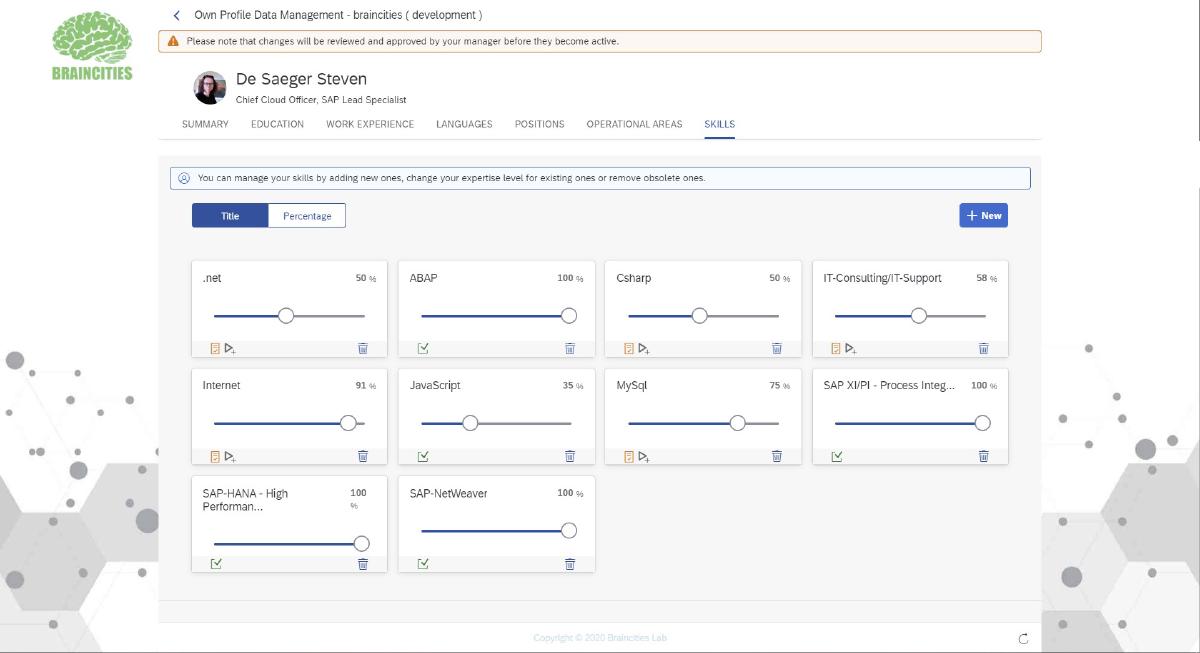Sort skills by Title
The width and height of the screenshot is (1200, 653).
click(230, 216)
